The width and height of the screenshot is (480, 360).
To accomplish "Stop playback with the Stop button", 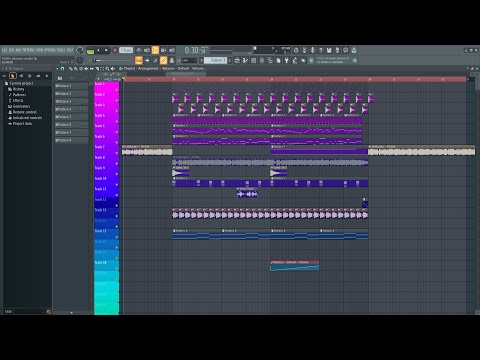I will point(106,50).
